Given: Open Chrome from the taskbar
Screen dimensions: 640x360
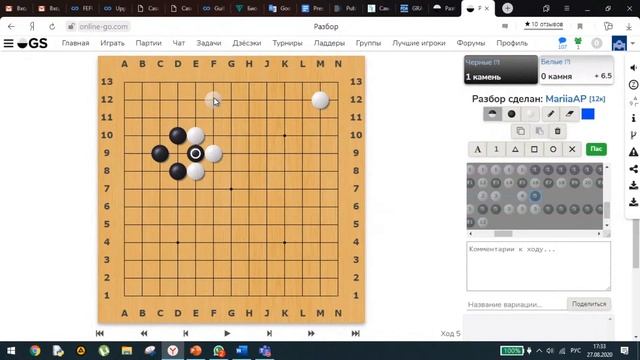Looking at the screenshot, I should pos(35,351).
